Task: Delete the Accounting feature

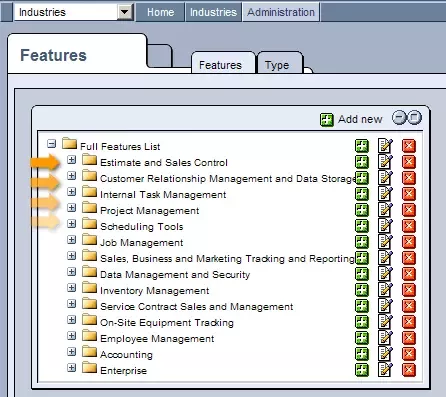Action: [x=409, y=354]
